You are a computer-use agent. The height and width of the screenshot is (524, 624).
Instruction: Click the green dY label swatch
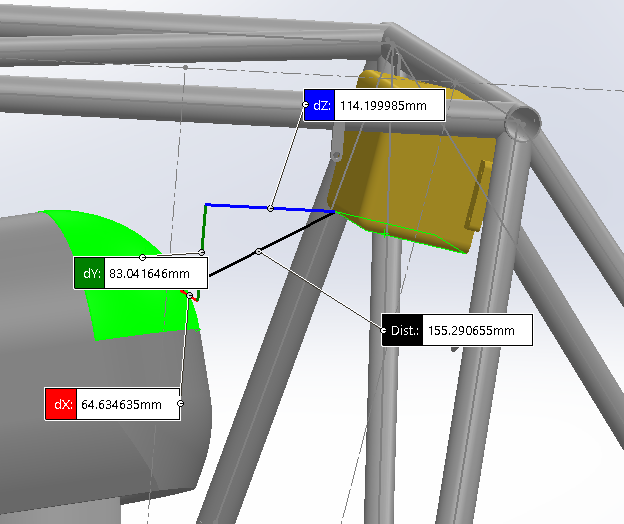coord(89,272)
